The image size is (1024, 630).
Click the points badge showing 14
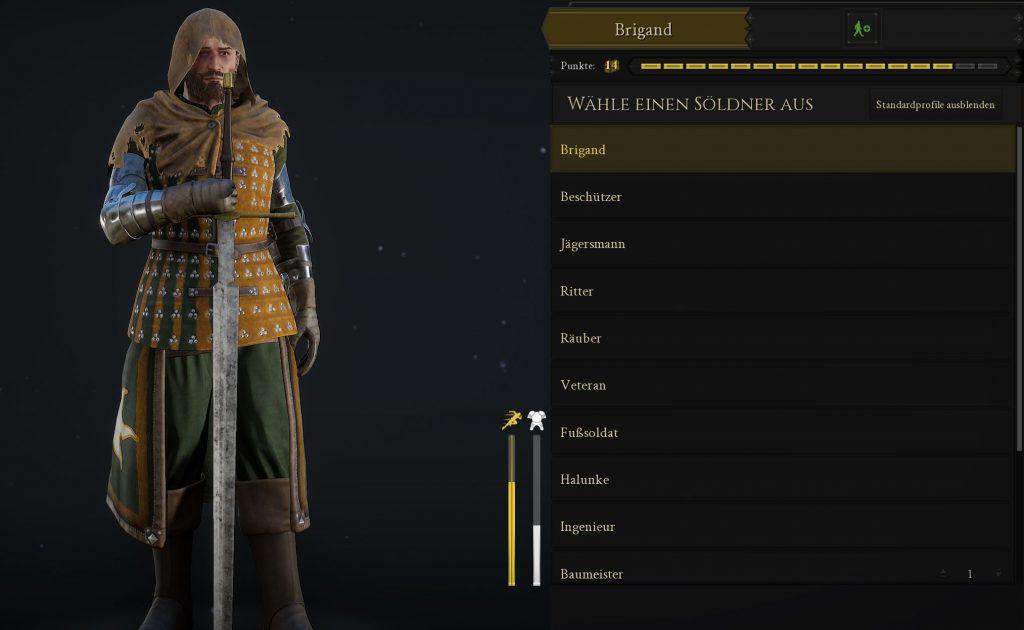(611, 65)
